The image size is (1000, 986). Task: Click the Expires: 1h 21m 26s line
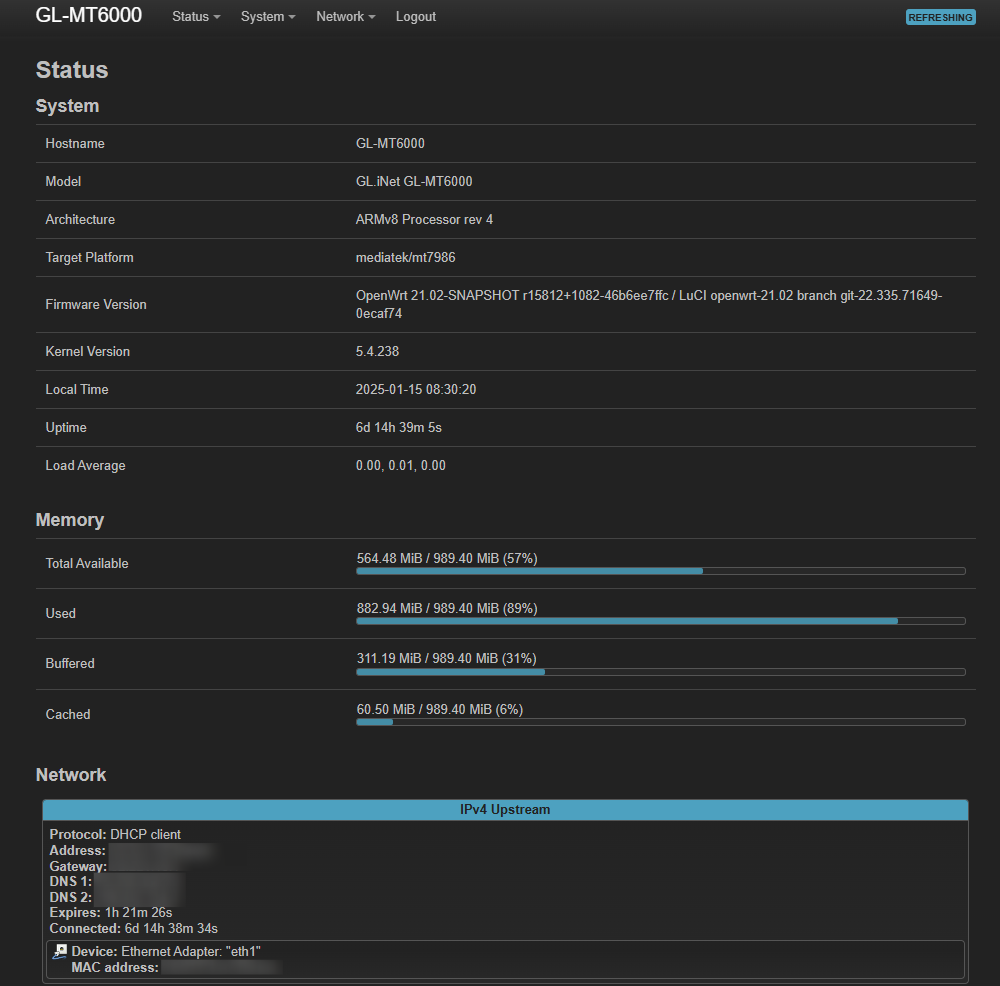(x=111, y=913)
